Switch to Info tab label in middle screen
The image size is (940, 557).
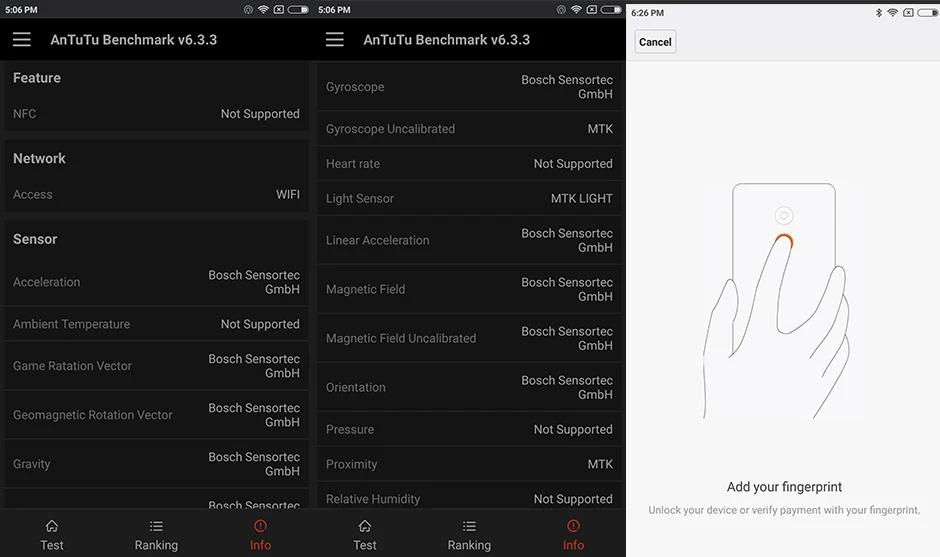point(573,545)
